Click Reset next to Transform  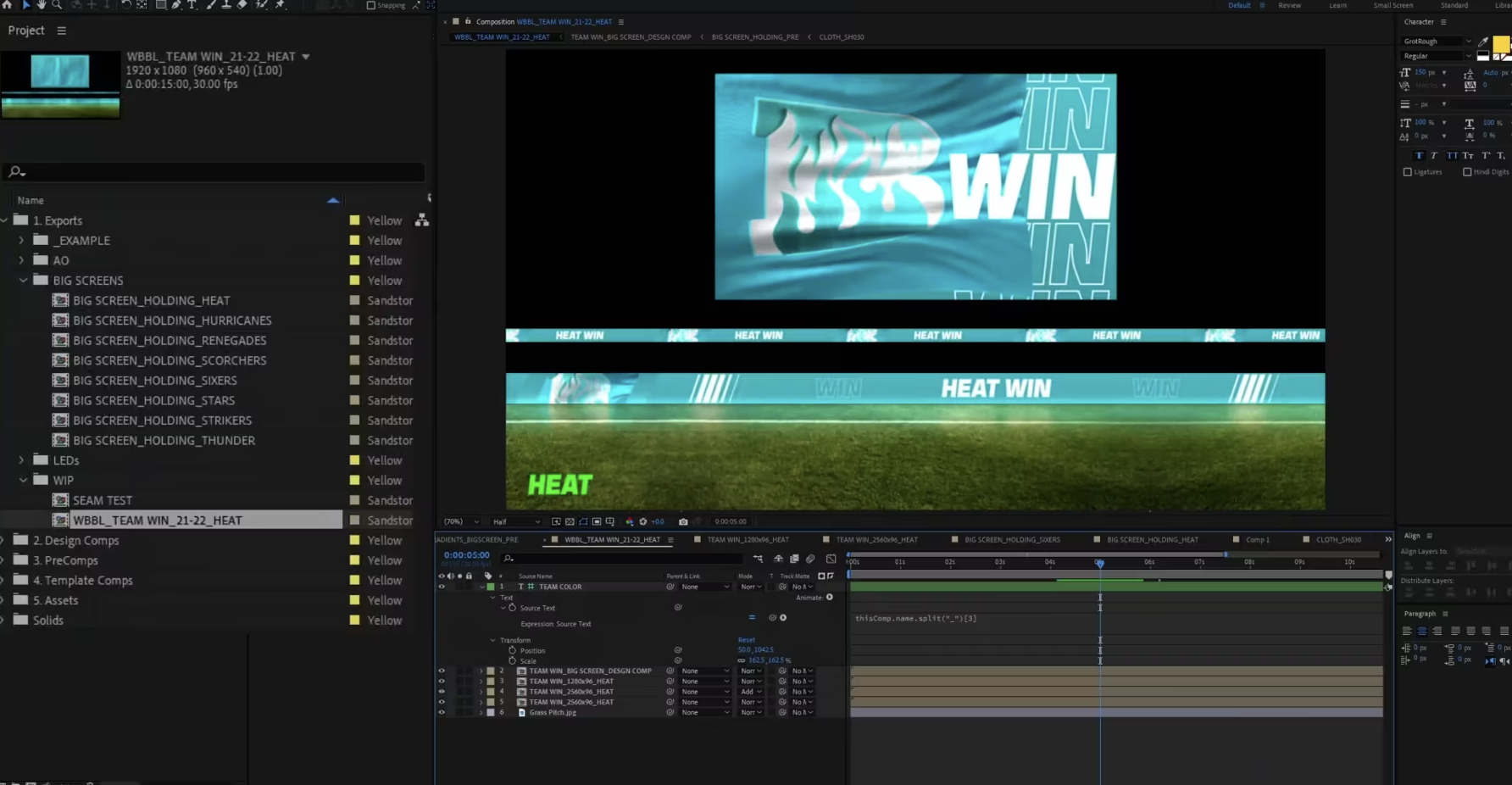(746, 640)
